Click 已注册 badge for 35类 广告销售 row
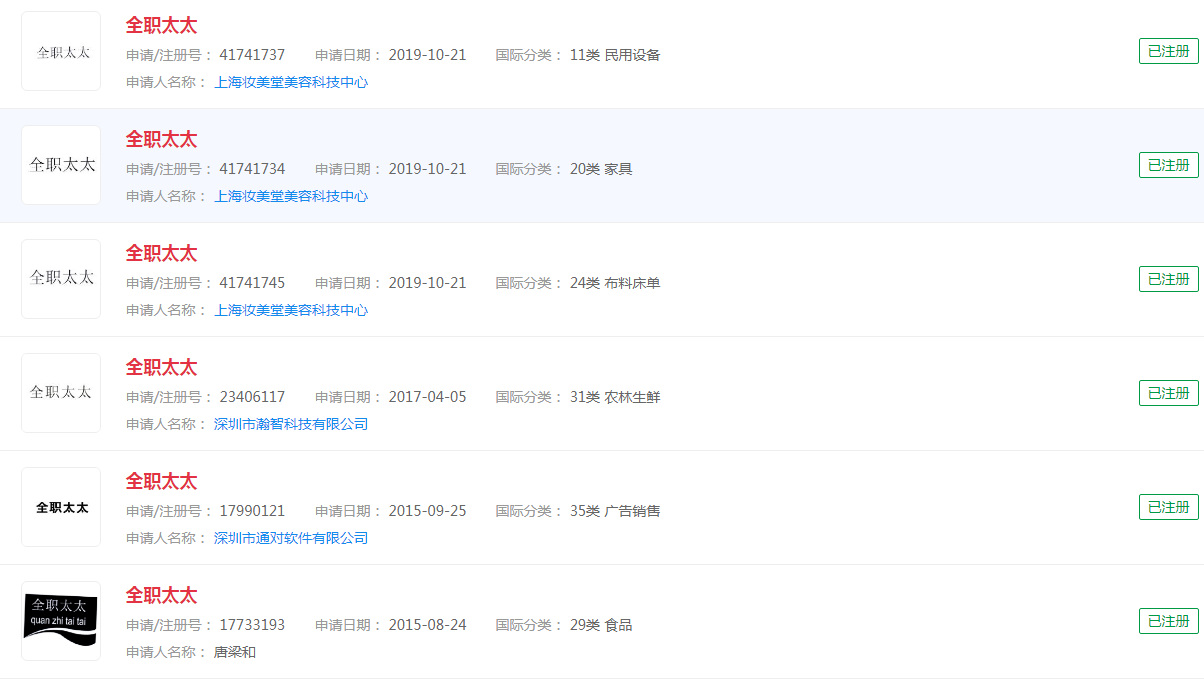The image size is (1204, 682). pos(1167,507)
